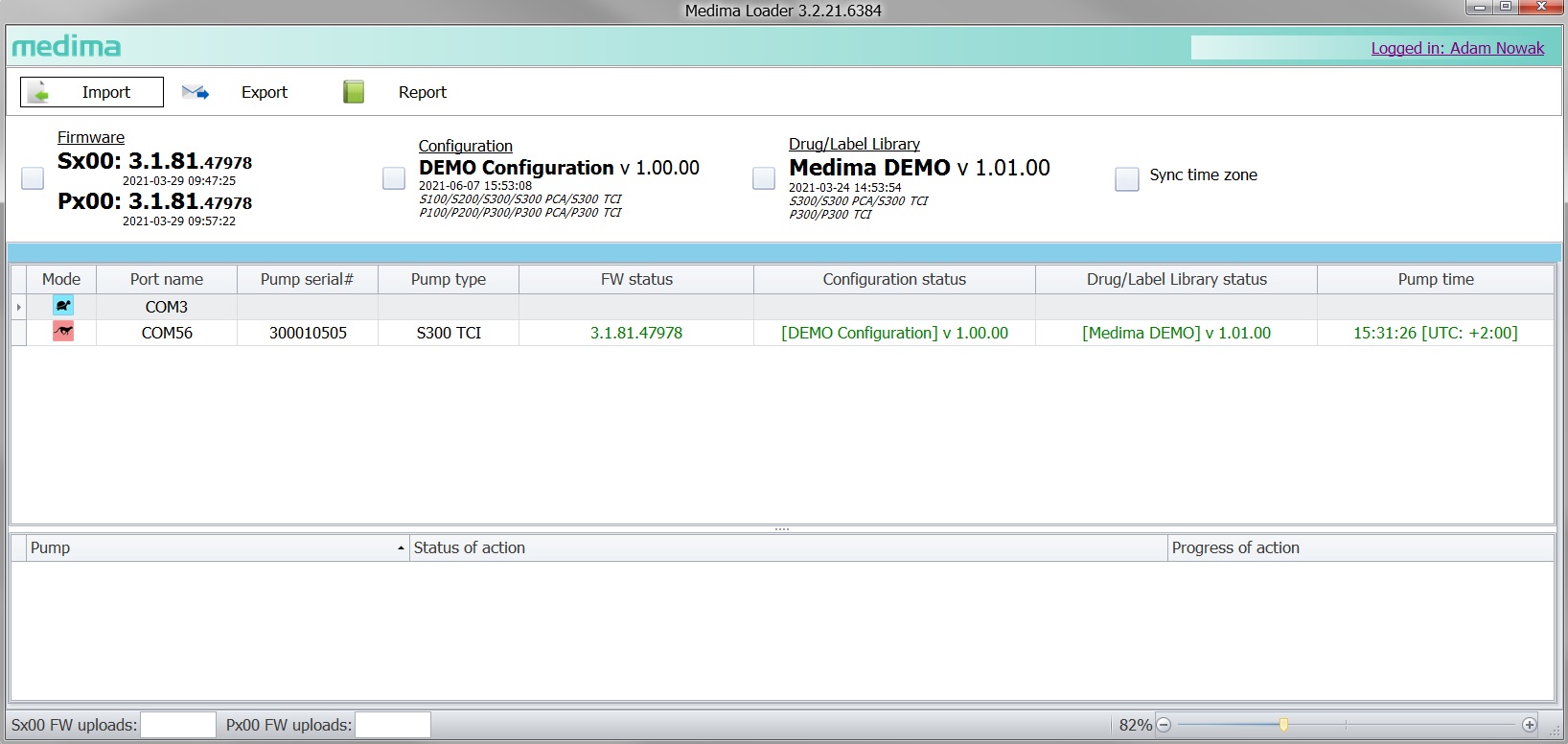Enable the Drug/Label Library checkbox
Image resolution: width=1568 pixels, height=744 pixels.
[764, 178]
